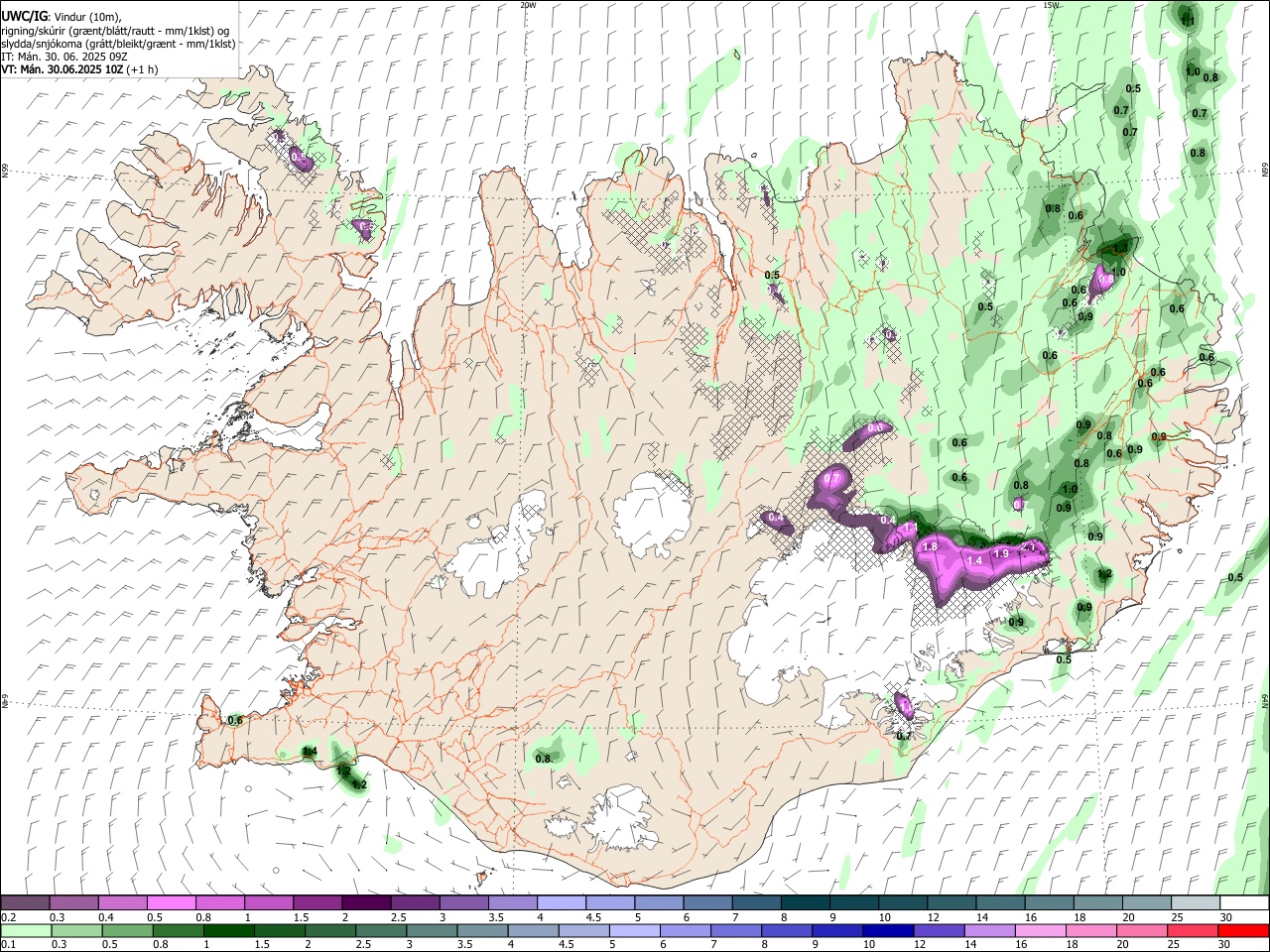Click the '1.8' snowfall value in the purple area
The image size is (1270, 952).
931,546
